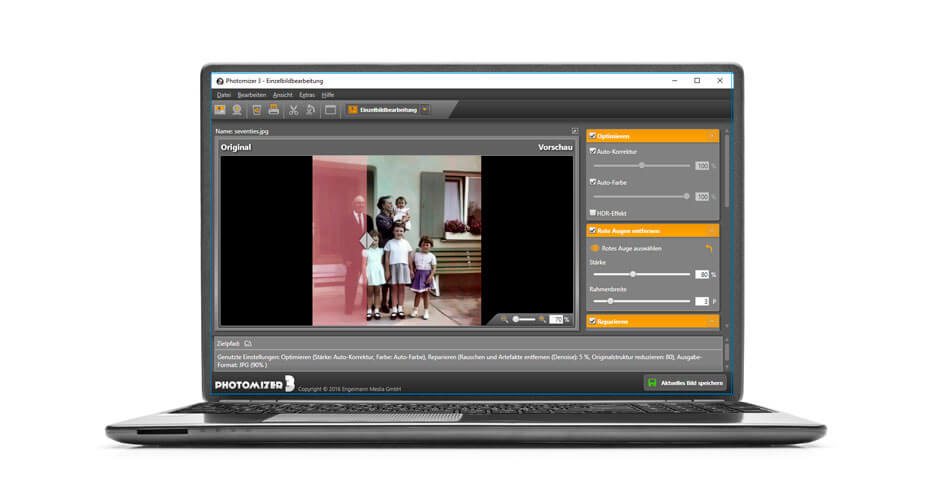
Task: Click the printer icon in toolbar
Action: click(x=274, y=109)
